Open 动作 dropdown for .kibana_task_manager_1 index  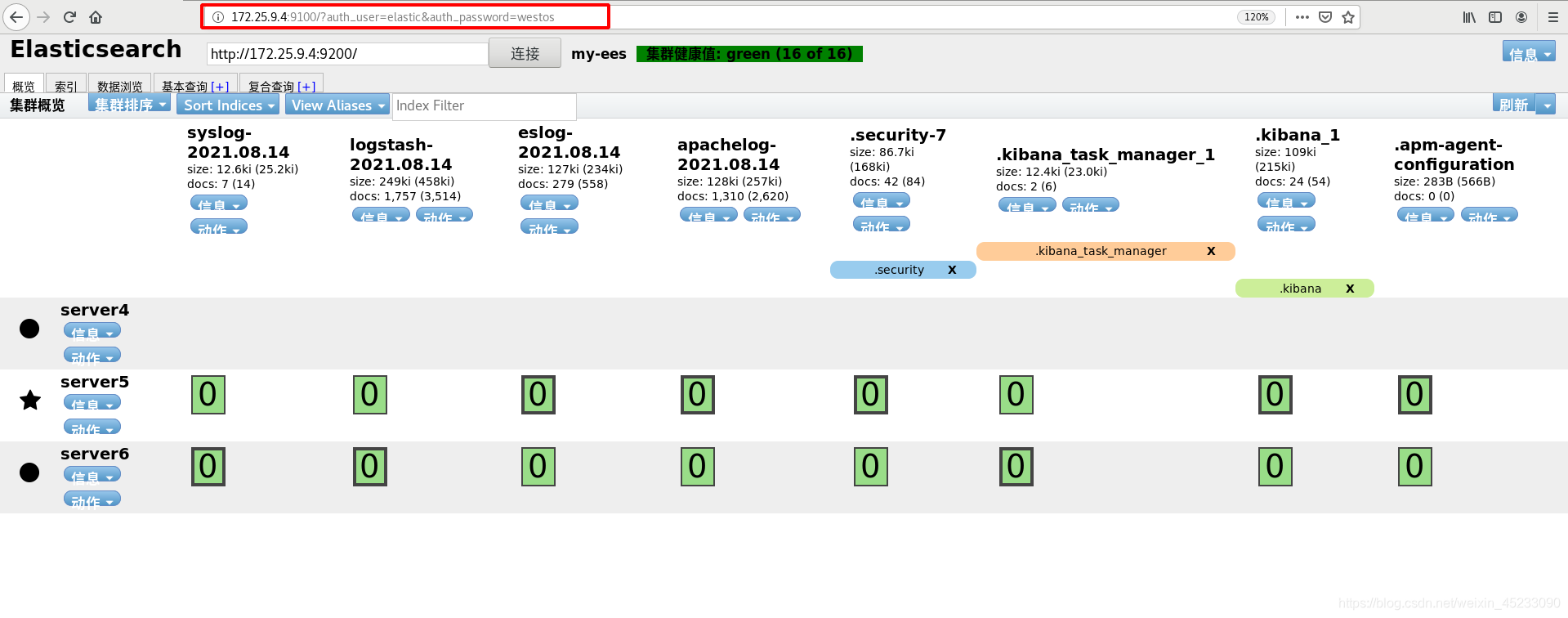[x=1091, y=206]
